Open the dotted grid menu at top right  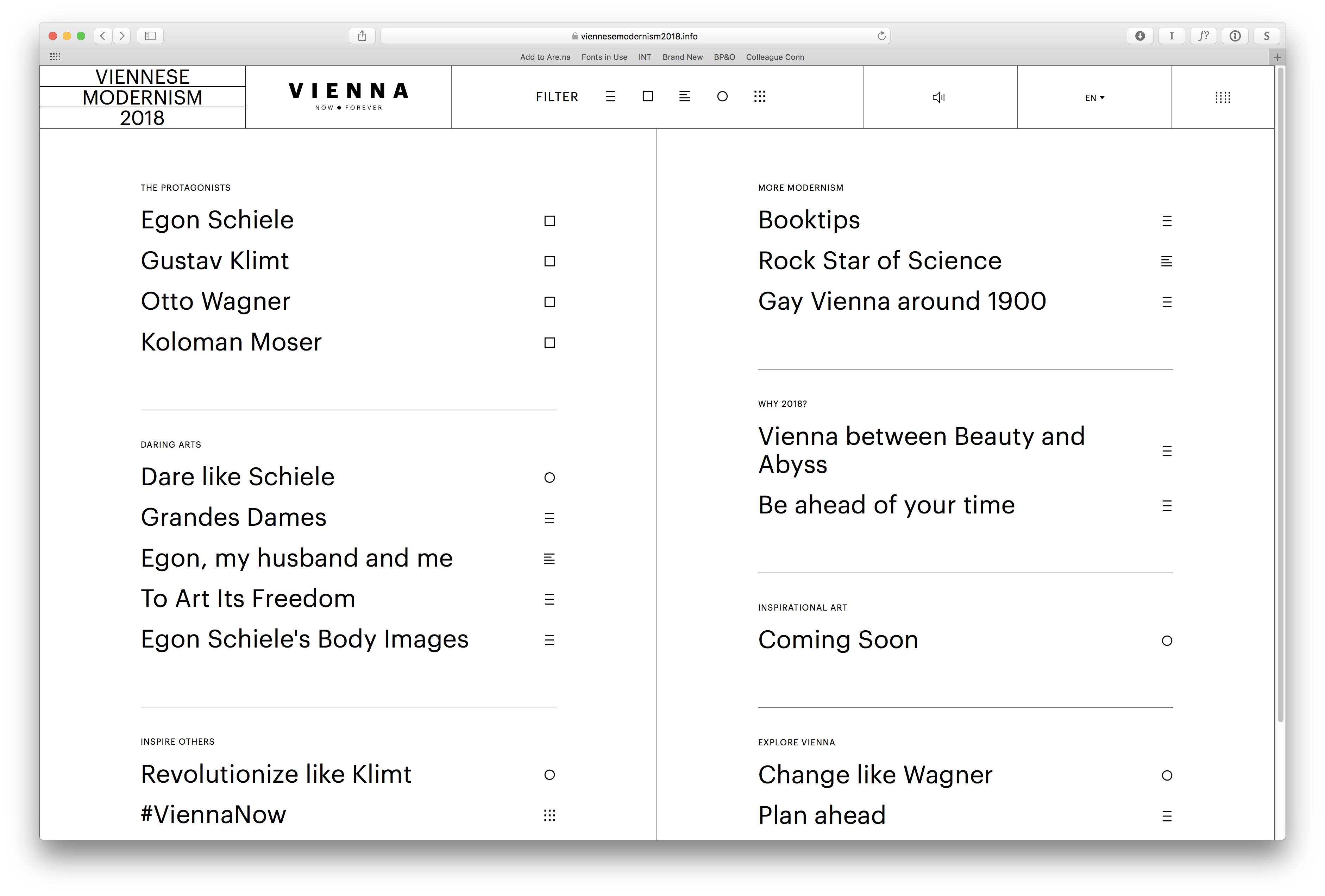coord(1222,97)
